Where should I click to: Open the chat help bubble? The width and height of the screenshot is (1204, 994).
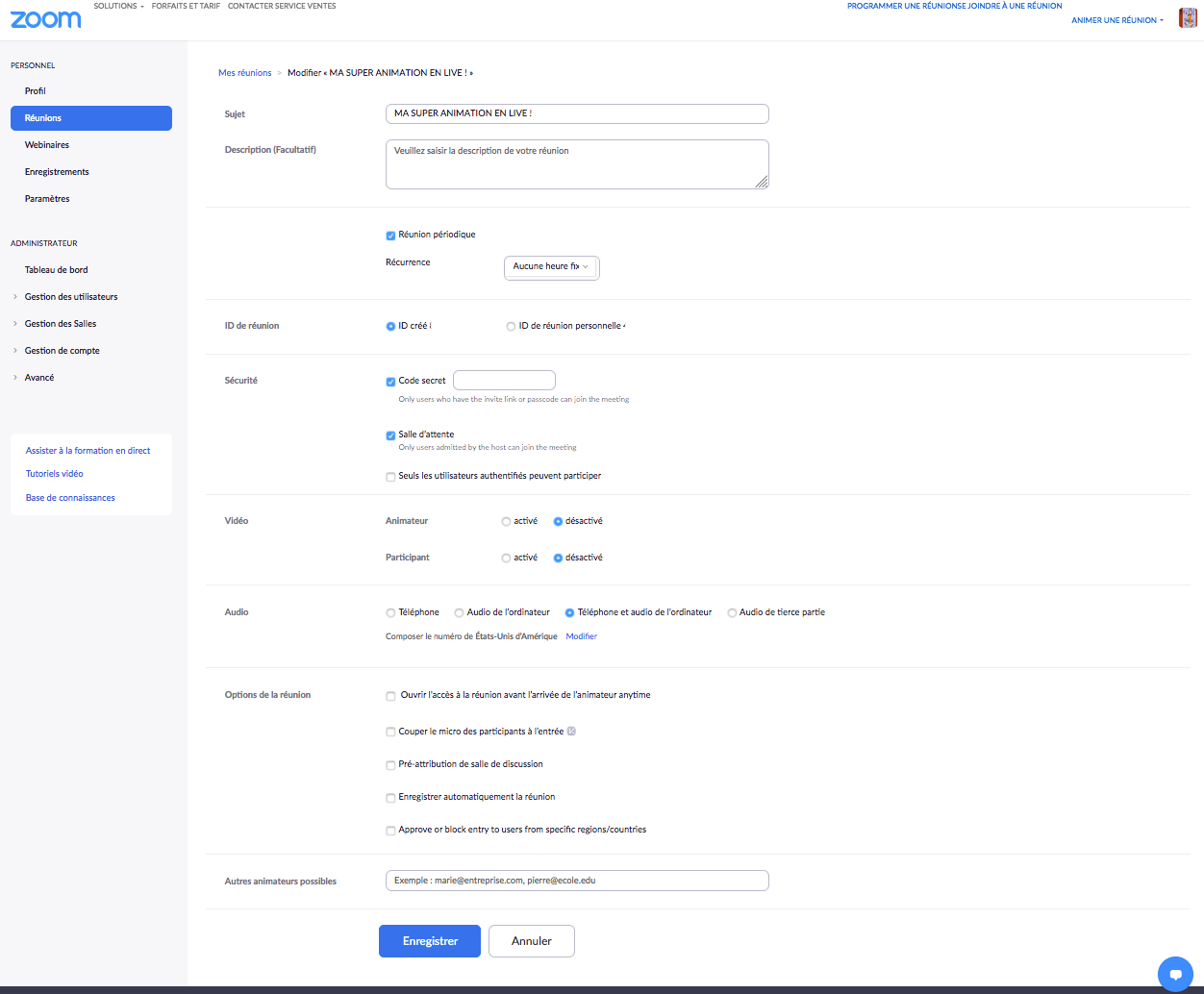[x=1175, y=973]
